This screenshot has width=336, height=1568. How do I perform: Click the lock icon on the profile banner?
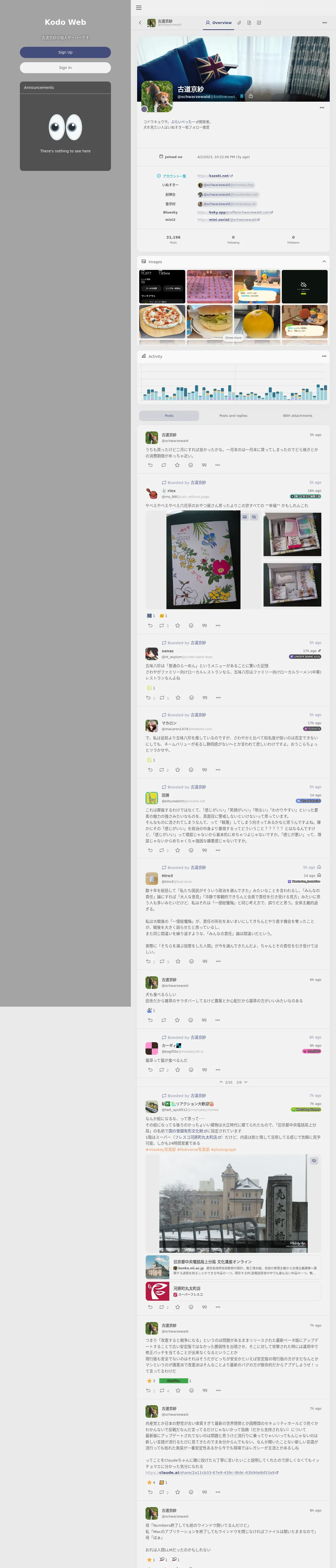tap(251, 96)
